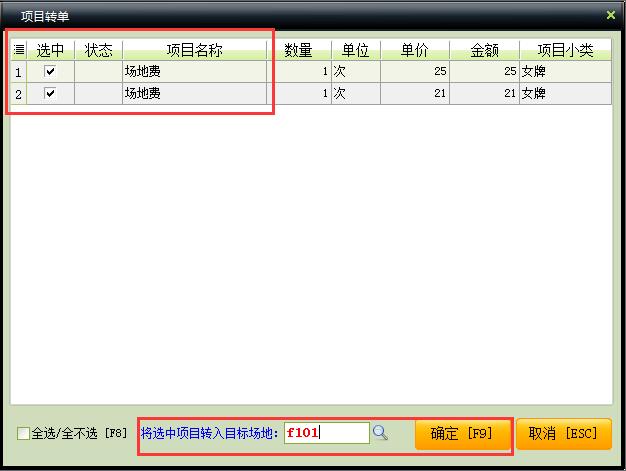626x471 pixels.
Task: Click quantity cell 1 in first row
Action: [299, 71]
